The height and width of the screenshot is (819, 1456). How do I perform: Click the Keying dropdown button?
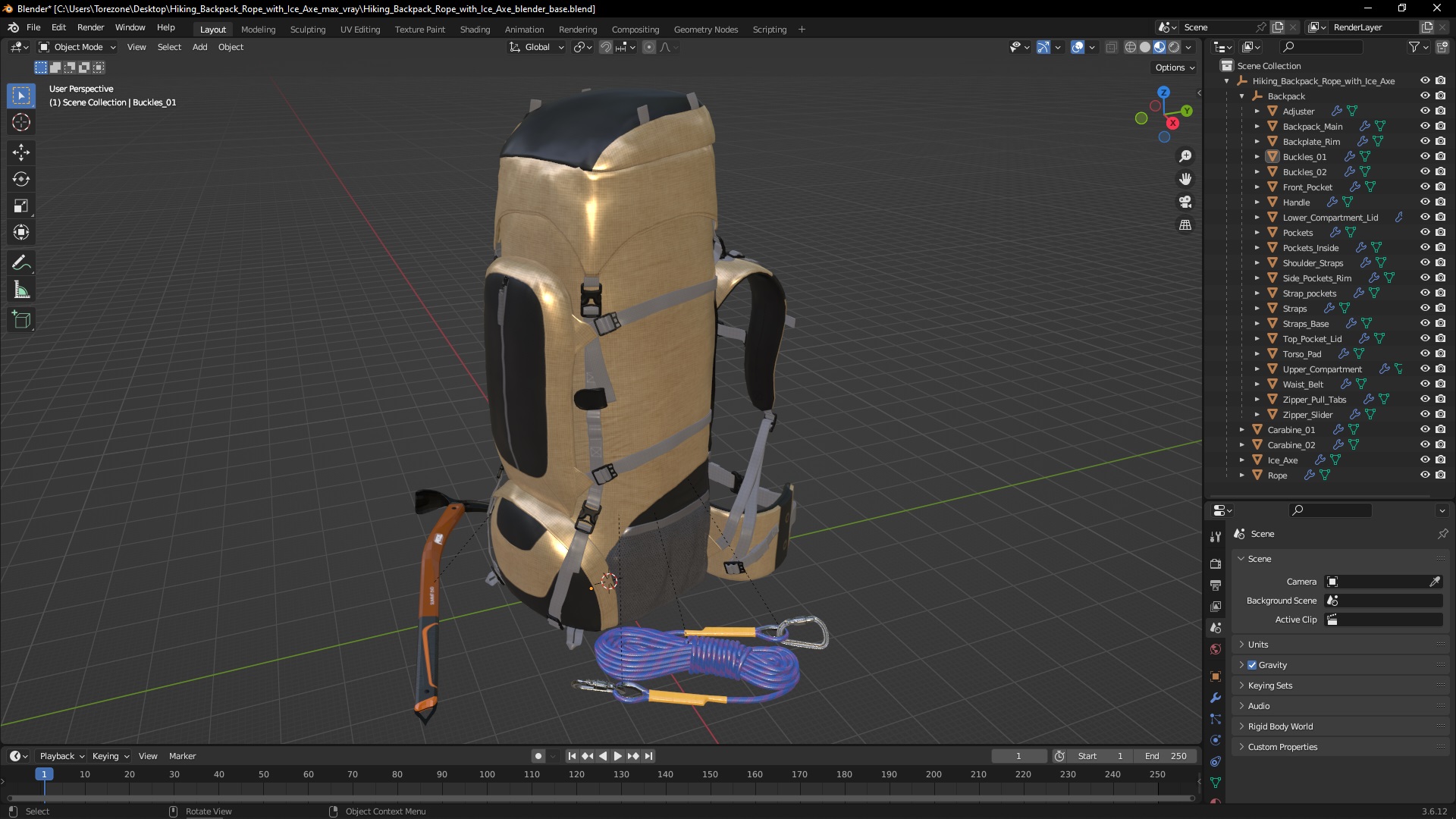[x=111, y=756]
